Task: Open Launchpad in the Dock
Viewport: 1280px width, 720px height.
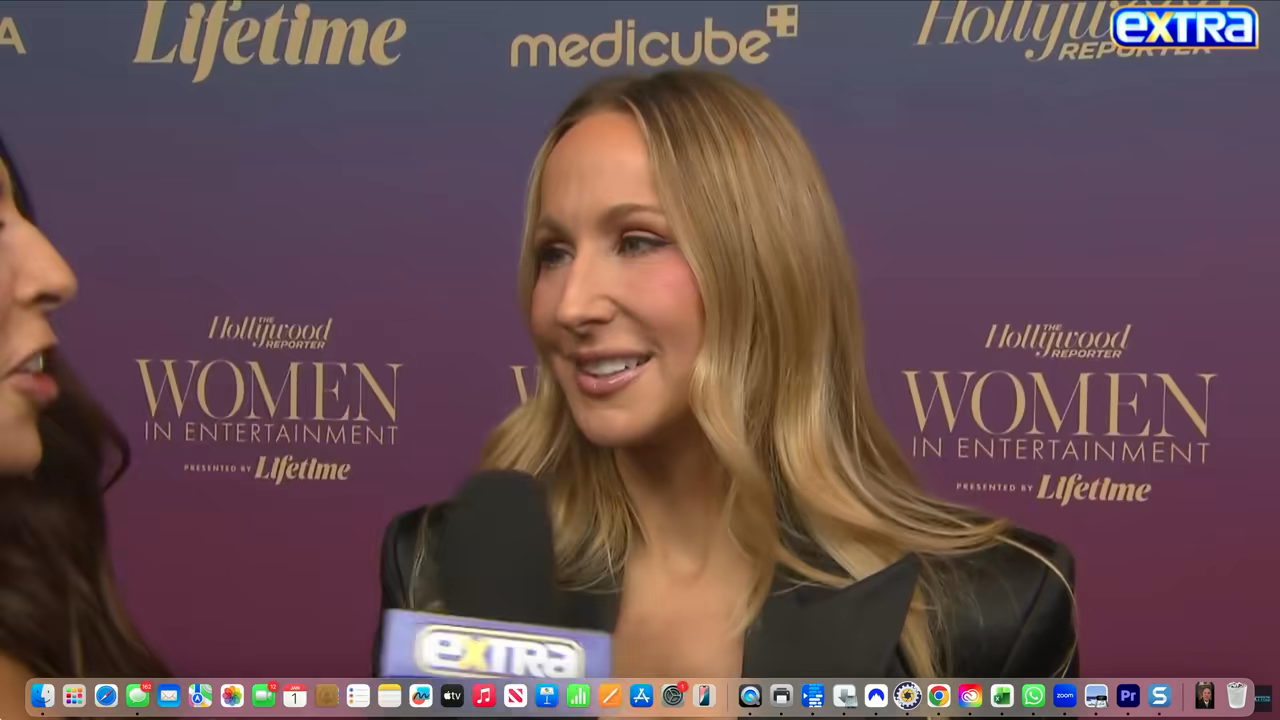Action: pyautogui.click(x=74, y=696)
